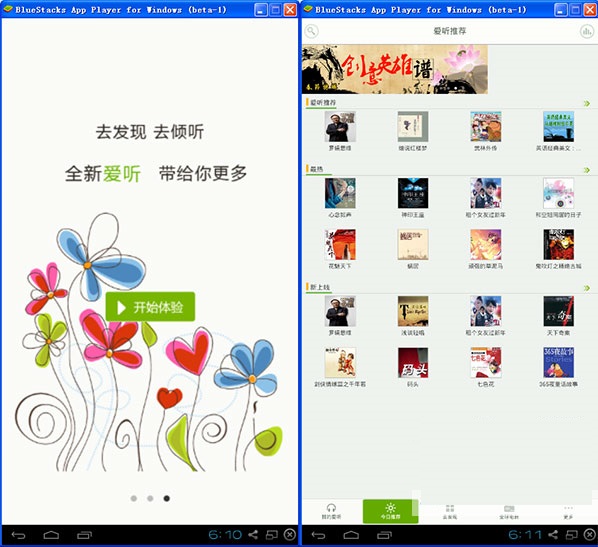
Task: Click the 爱听推荐 section header label
Action: pyautogui.click(x=323, y=103)
